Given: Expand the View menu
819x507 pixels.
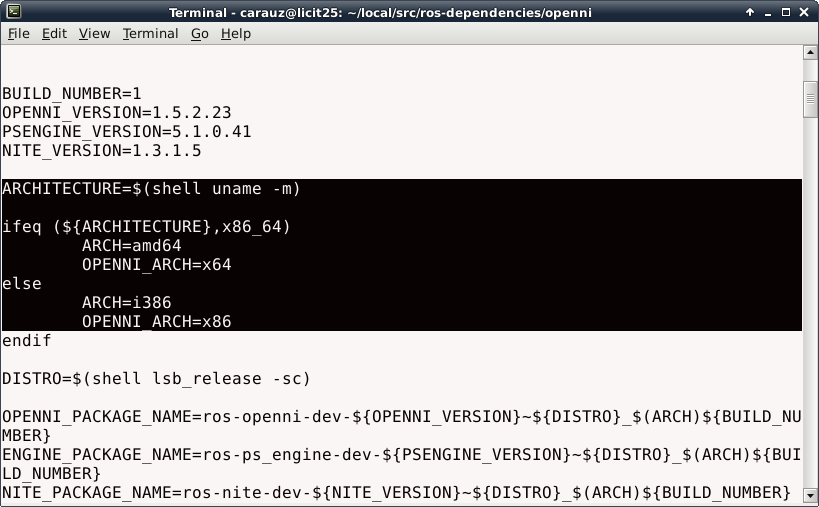Looking at the screenshot, I should pos(94,33).
